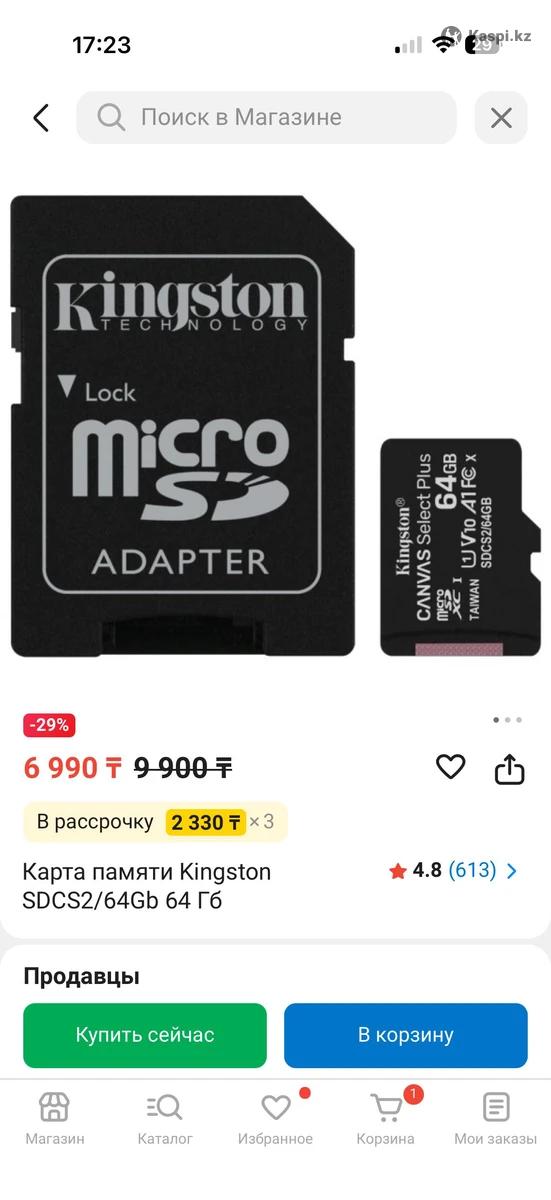The image size is (551, 1200).
Task: Focus the "Поиск в Магазине" search field
Action: click(266, 118)
